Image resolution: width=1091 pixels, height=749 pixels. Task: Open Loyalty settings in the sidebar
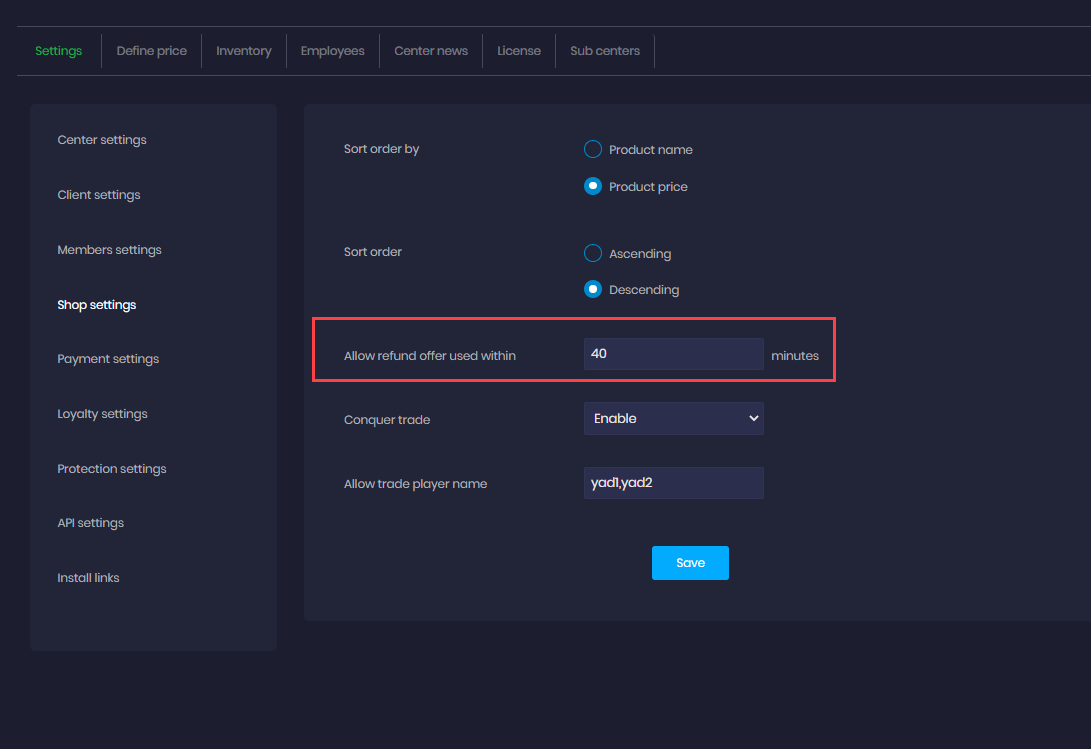[102, 414]
